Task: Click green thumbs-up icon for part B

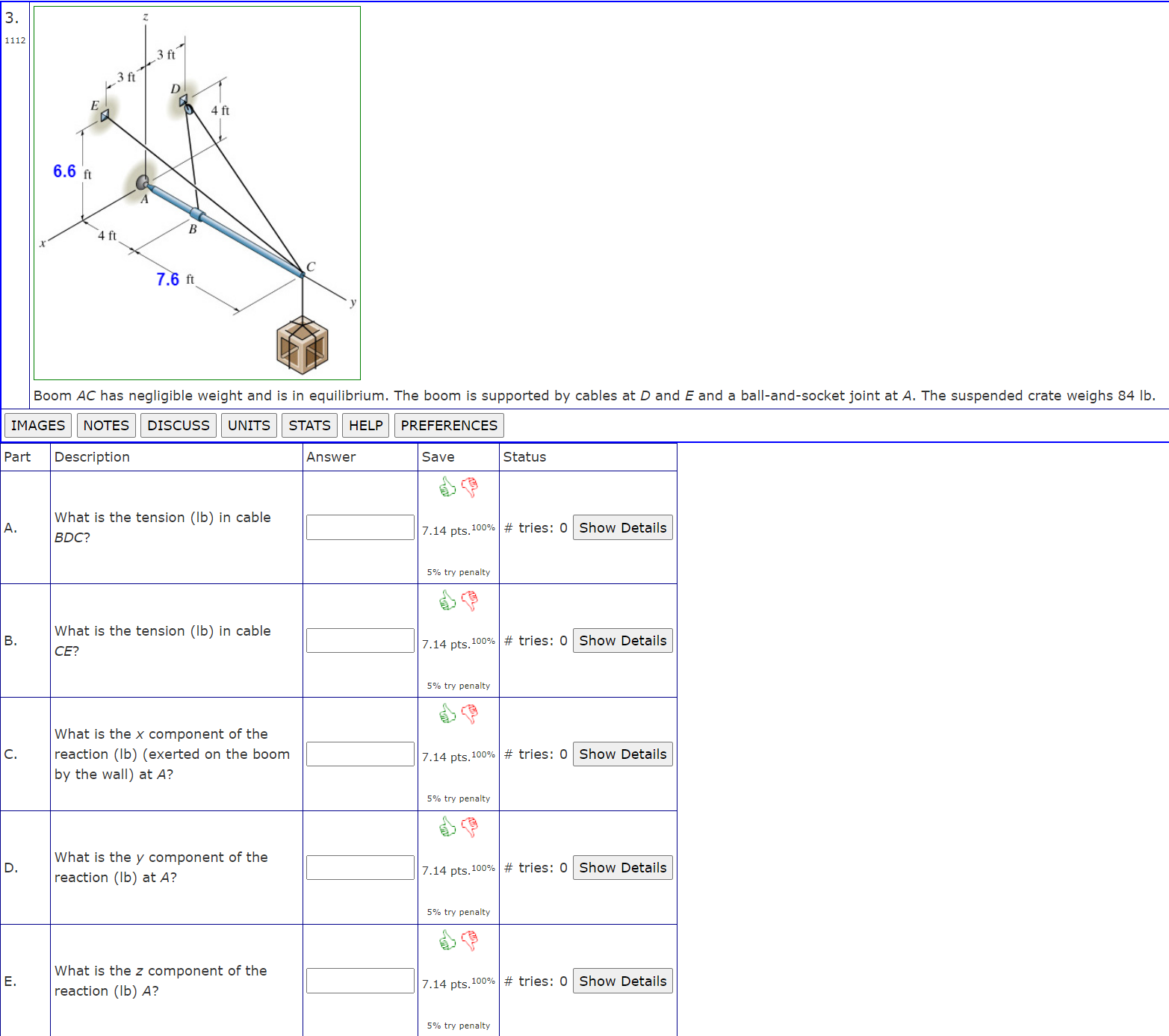Action: pyautogui.click(x=447, y=601)
